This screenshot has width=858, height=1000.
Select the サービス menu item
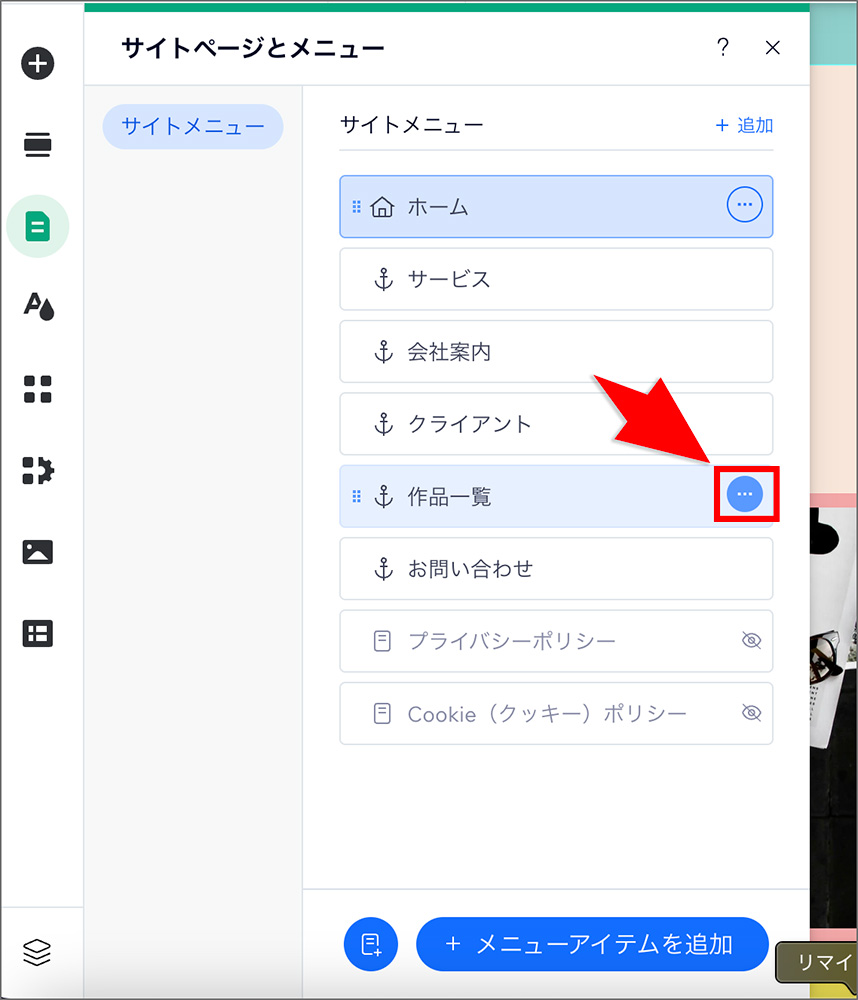tap(556, 279)
